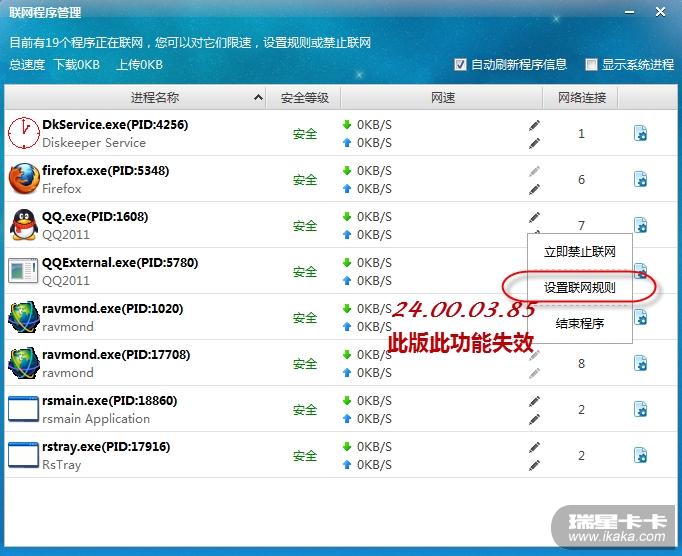The width and height of the screenshot is (682, 556).
Task: Edit download speed limit for QQ.exe
Action: click(535, 217)
